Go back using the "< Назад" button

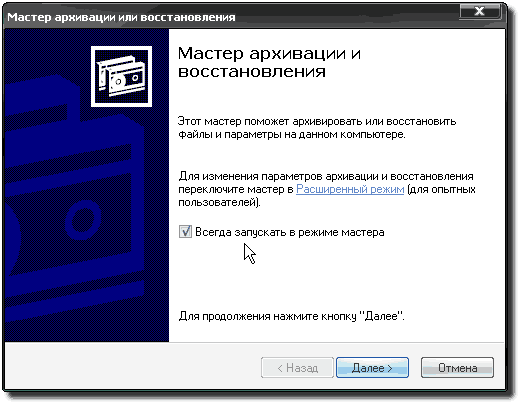tap(297, 368)
